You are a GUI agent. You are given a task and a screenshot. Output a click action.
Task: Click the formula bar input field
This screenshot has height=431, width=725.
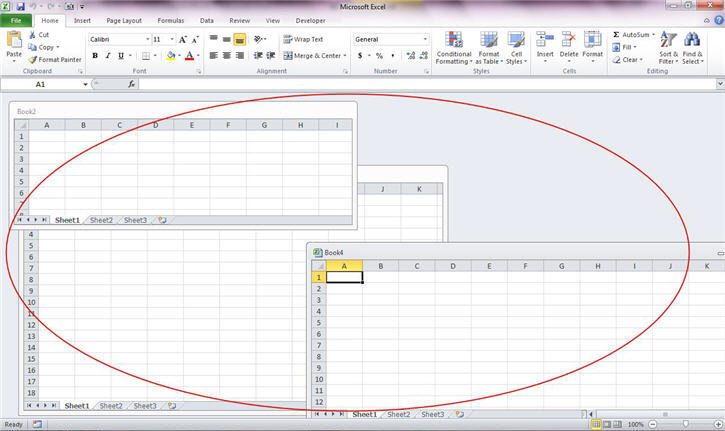coord(427,84)
